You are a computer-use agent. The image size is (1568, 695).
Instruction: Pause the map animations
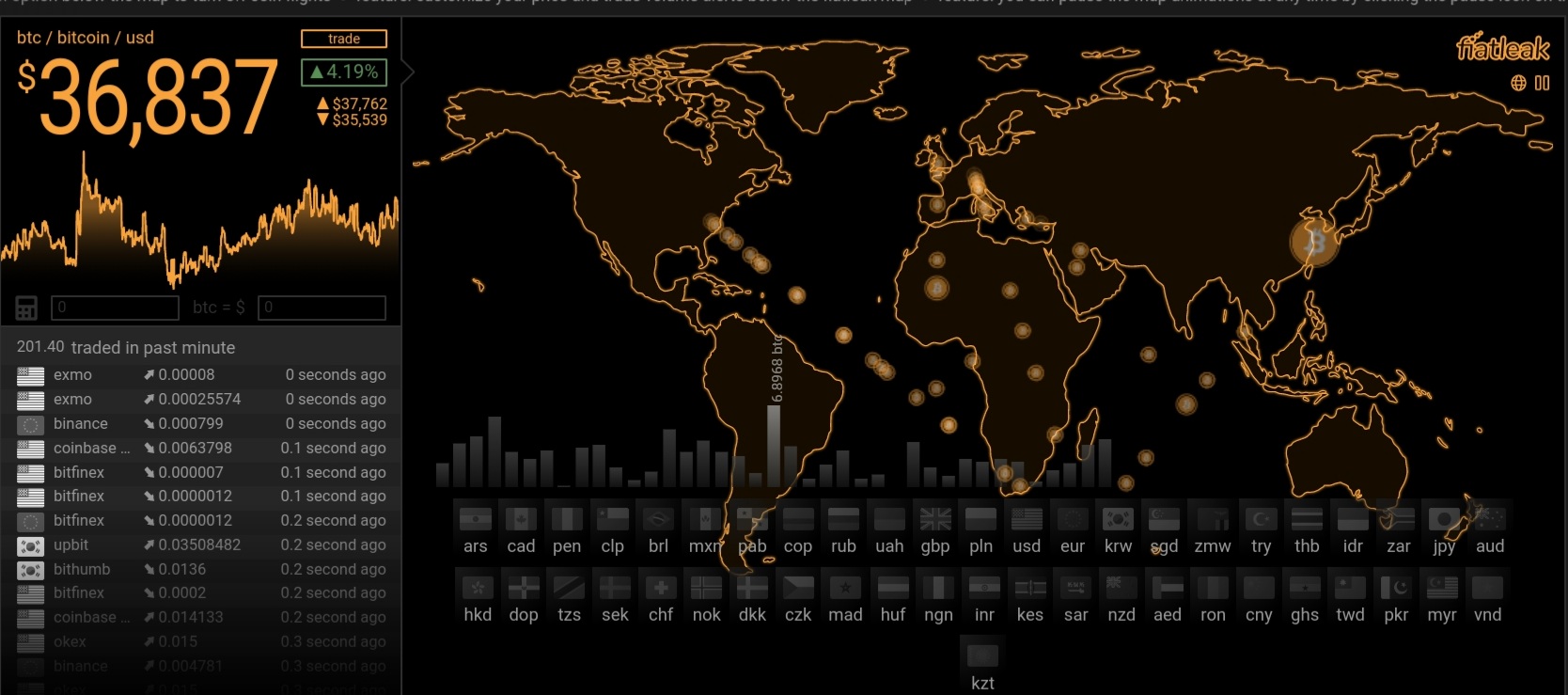(1542, 83)
